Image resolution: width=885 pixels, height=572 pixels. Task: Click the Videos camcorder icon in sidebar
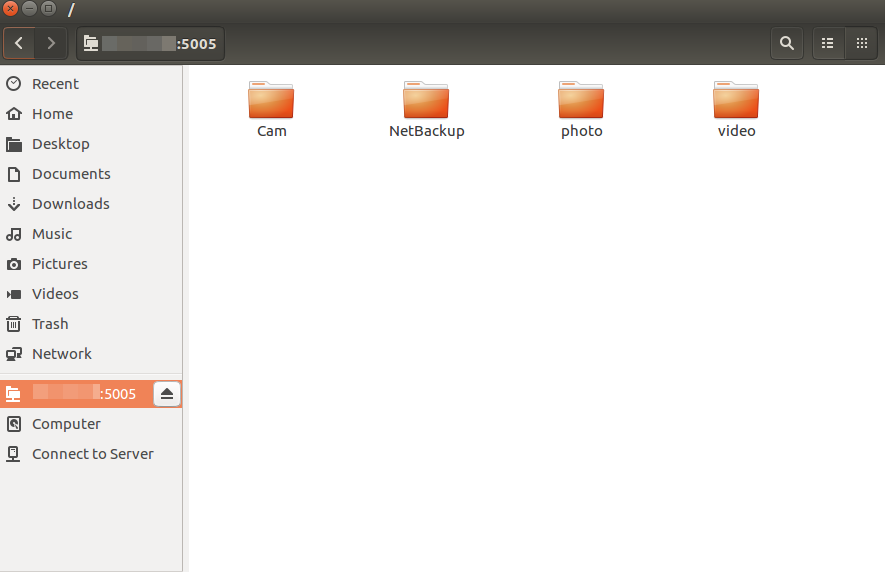[14, 294]
